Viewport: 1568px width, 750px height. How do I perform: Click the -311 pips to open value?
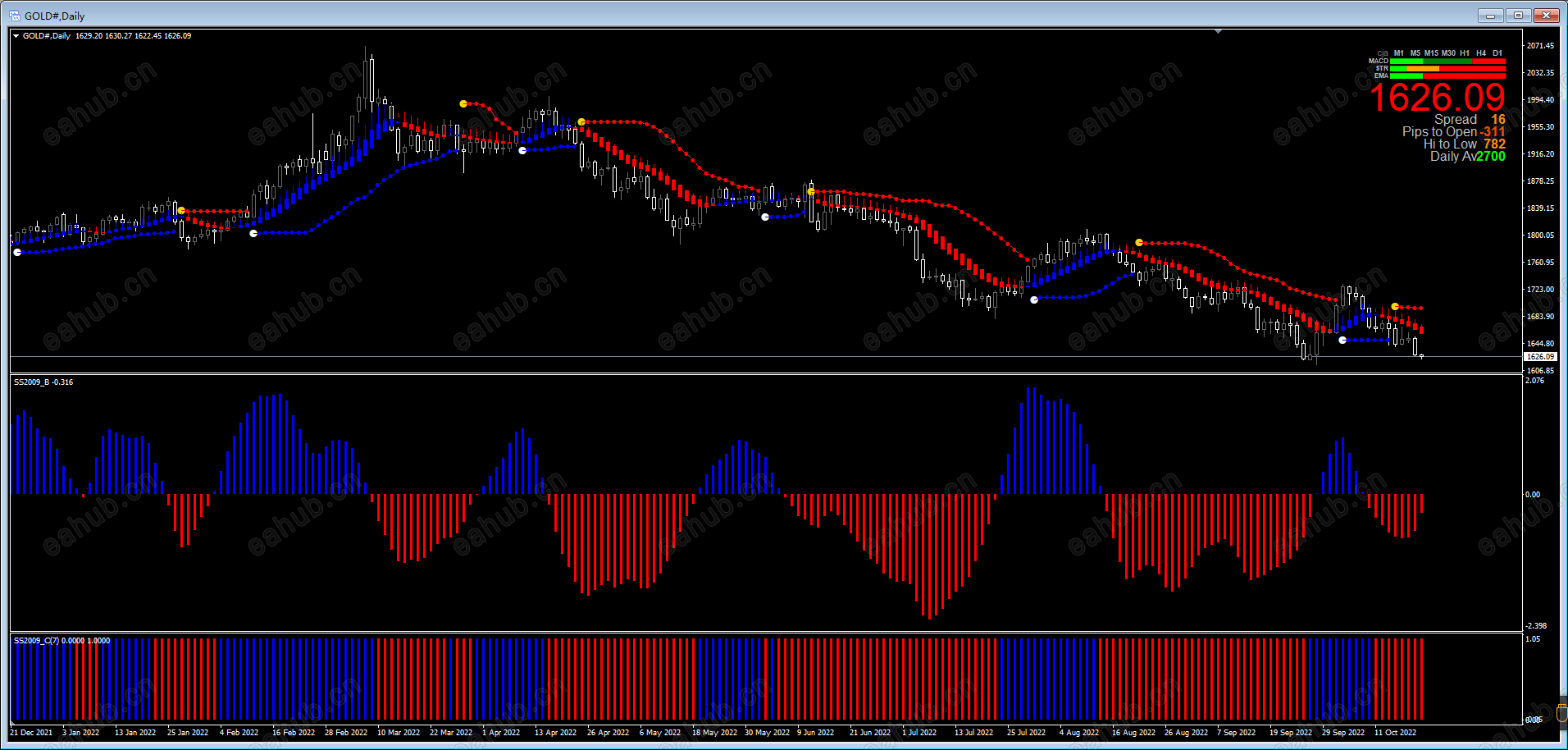[1493, 132]
